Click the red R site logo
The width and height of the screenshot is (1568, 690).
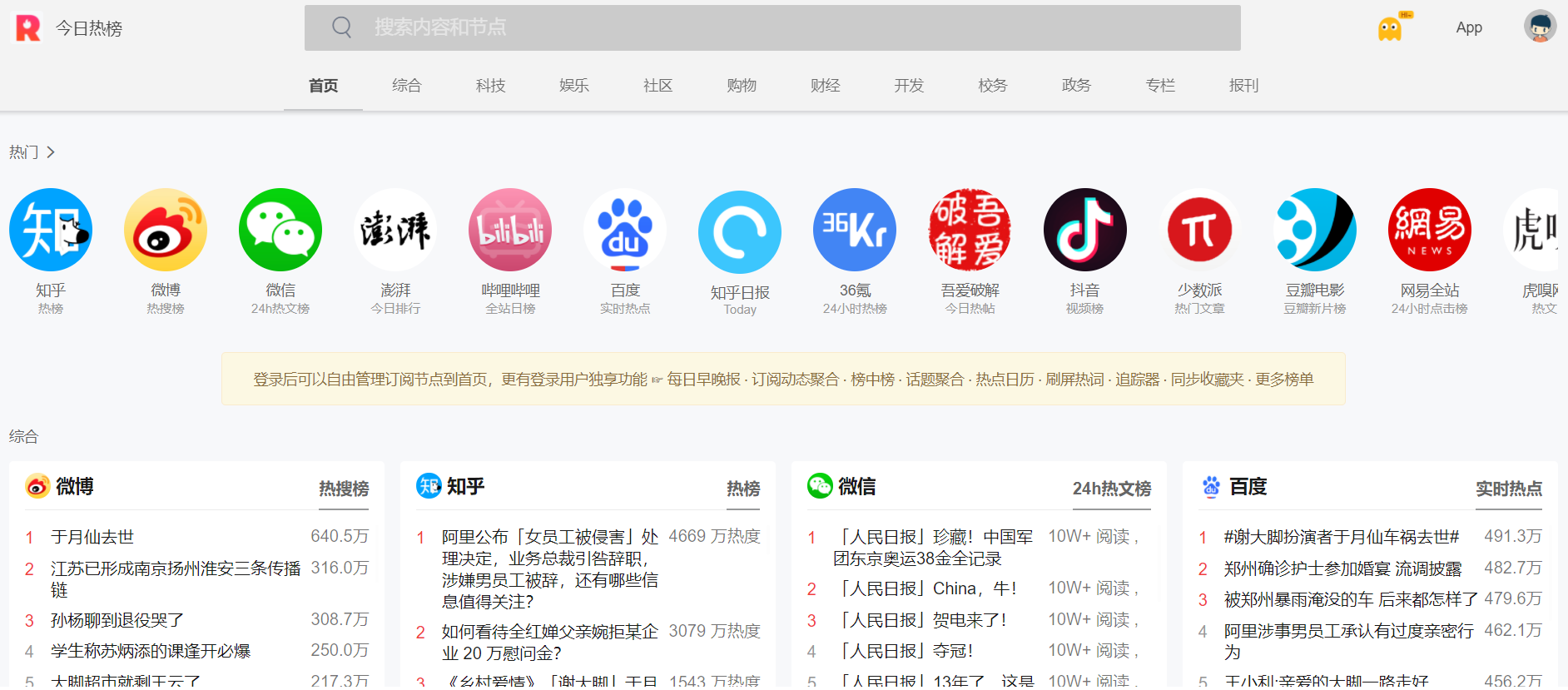tap(28, 27)
